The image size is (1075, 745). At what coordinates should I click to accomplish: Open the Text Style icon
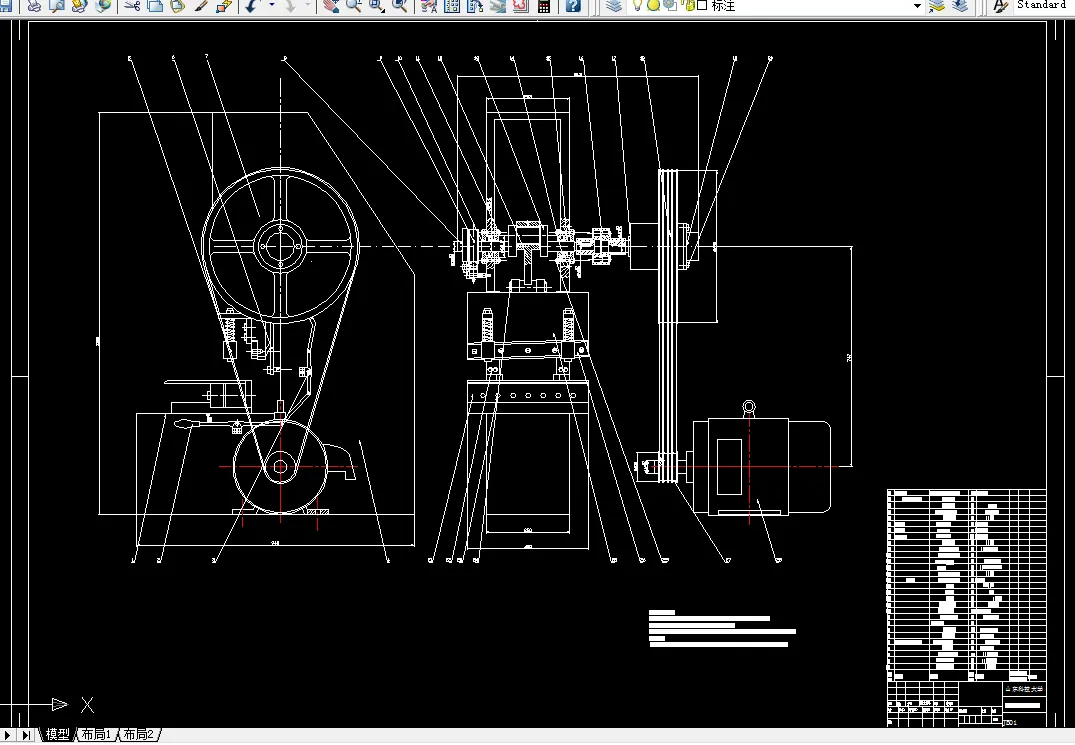point(1000,5)
